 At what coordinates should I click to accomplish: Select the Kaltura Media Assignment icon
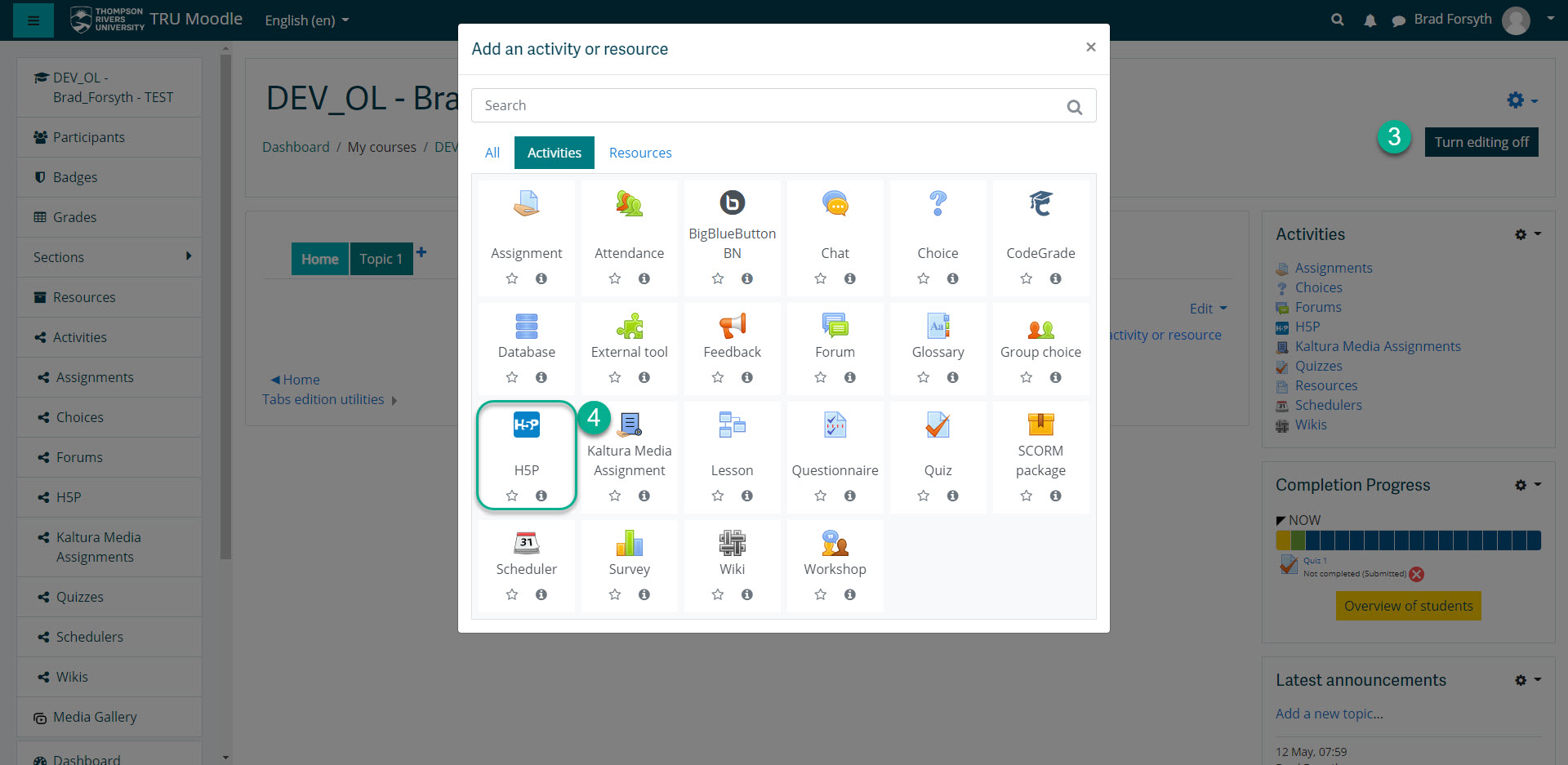[x=629, y=424]
